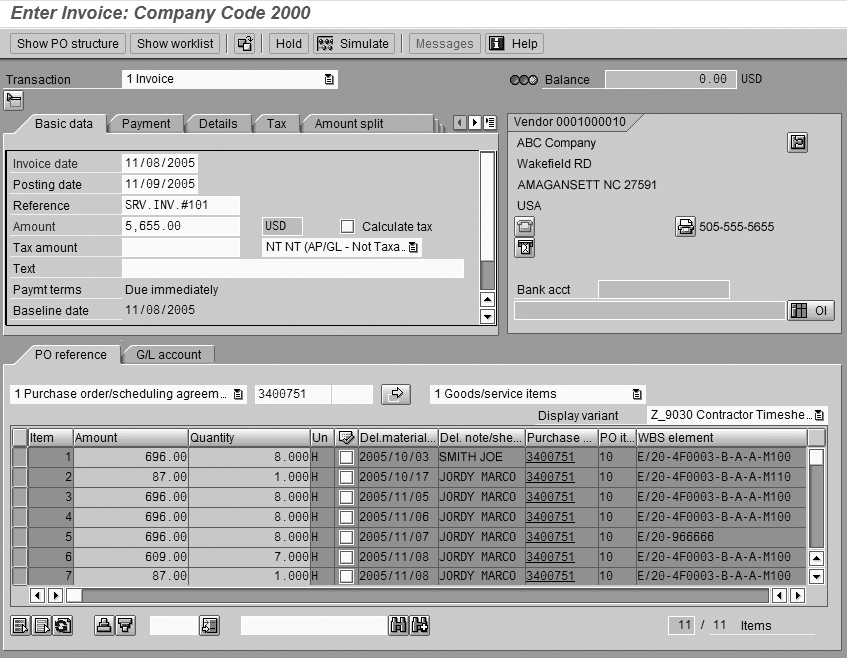Viewport: 847px width, 658px height.
Task: Click the fax icon beside 505-555-5655
Action: click(x=685, y=227)
